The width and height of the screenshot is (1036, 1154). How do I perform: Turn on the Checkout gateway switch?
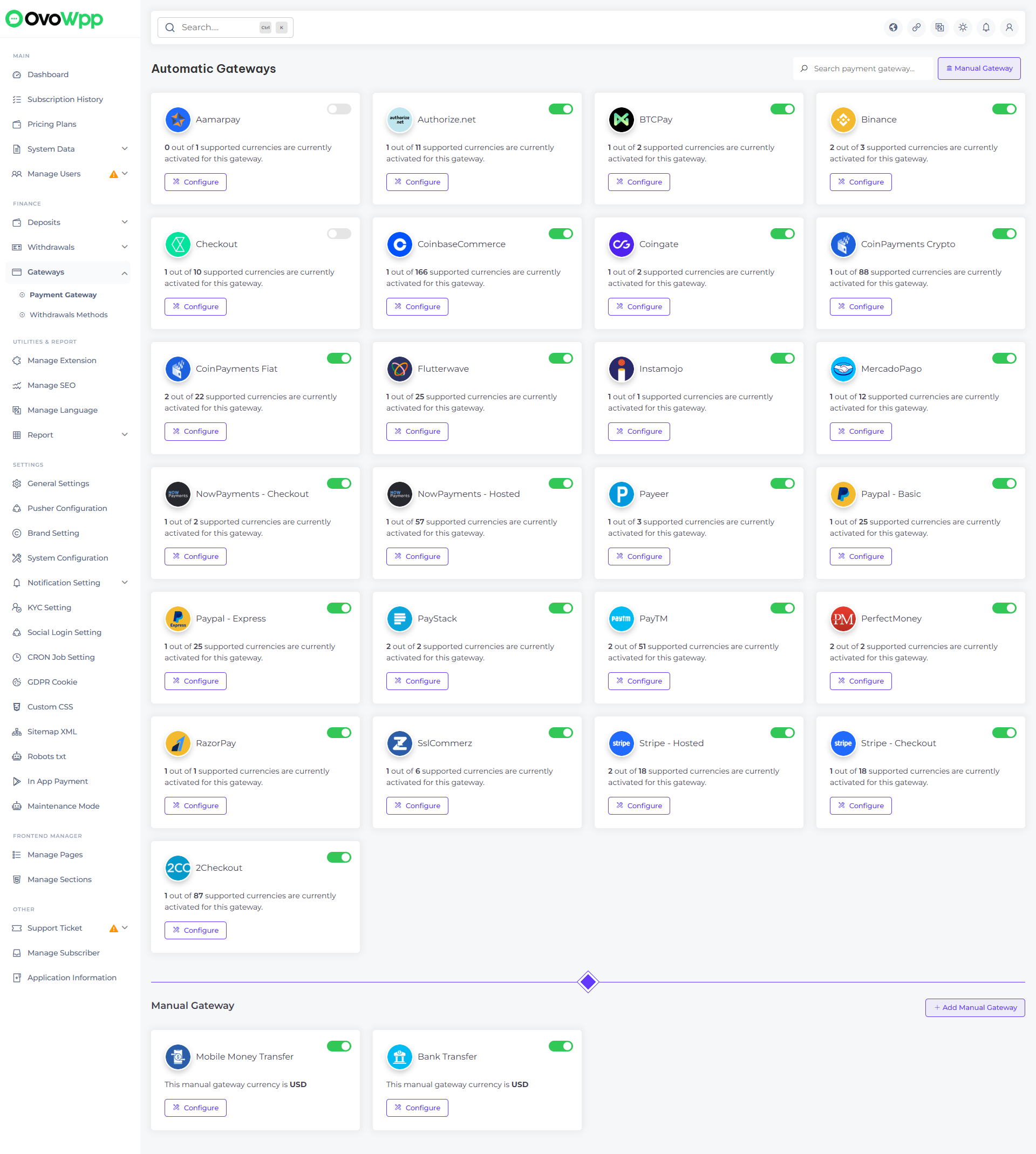pyautogui.click(x=339, y=234)
